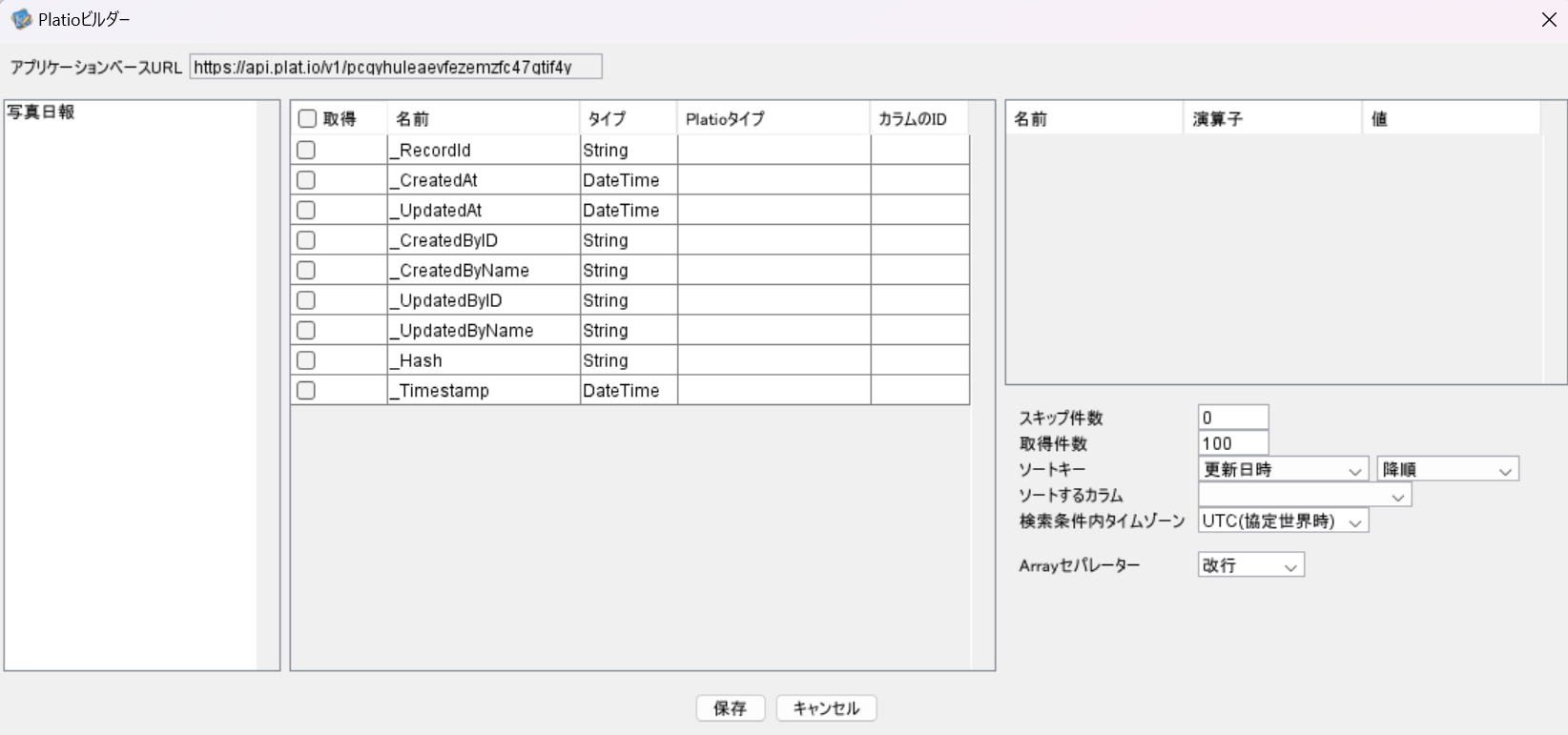Click the Platio builder app icon in title bar
Viewport: 1568px width, 735px height.
(20, 19)
